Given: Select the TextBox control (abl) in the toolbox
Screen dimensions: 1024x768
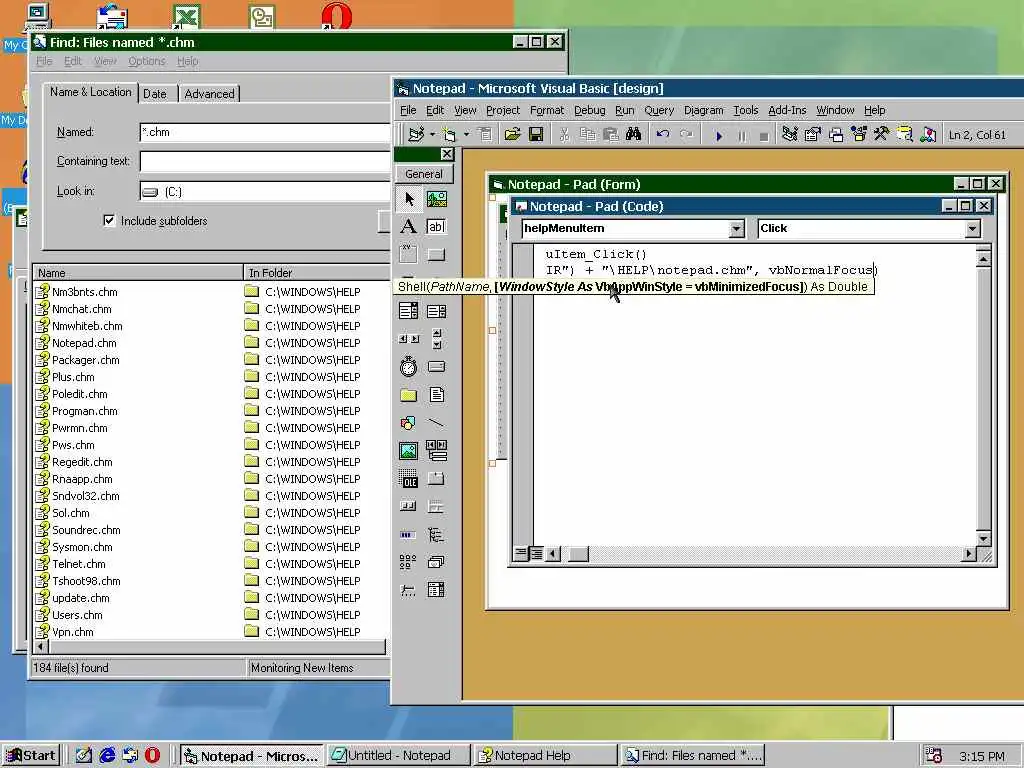Looking at the screenshot, I should coord(436,227).
